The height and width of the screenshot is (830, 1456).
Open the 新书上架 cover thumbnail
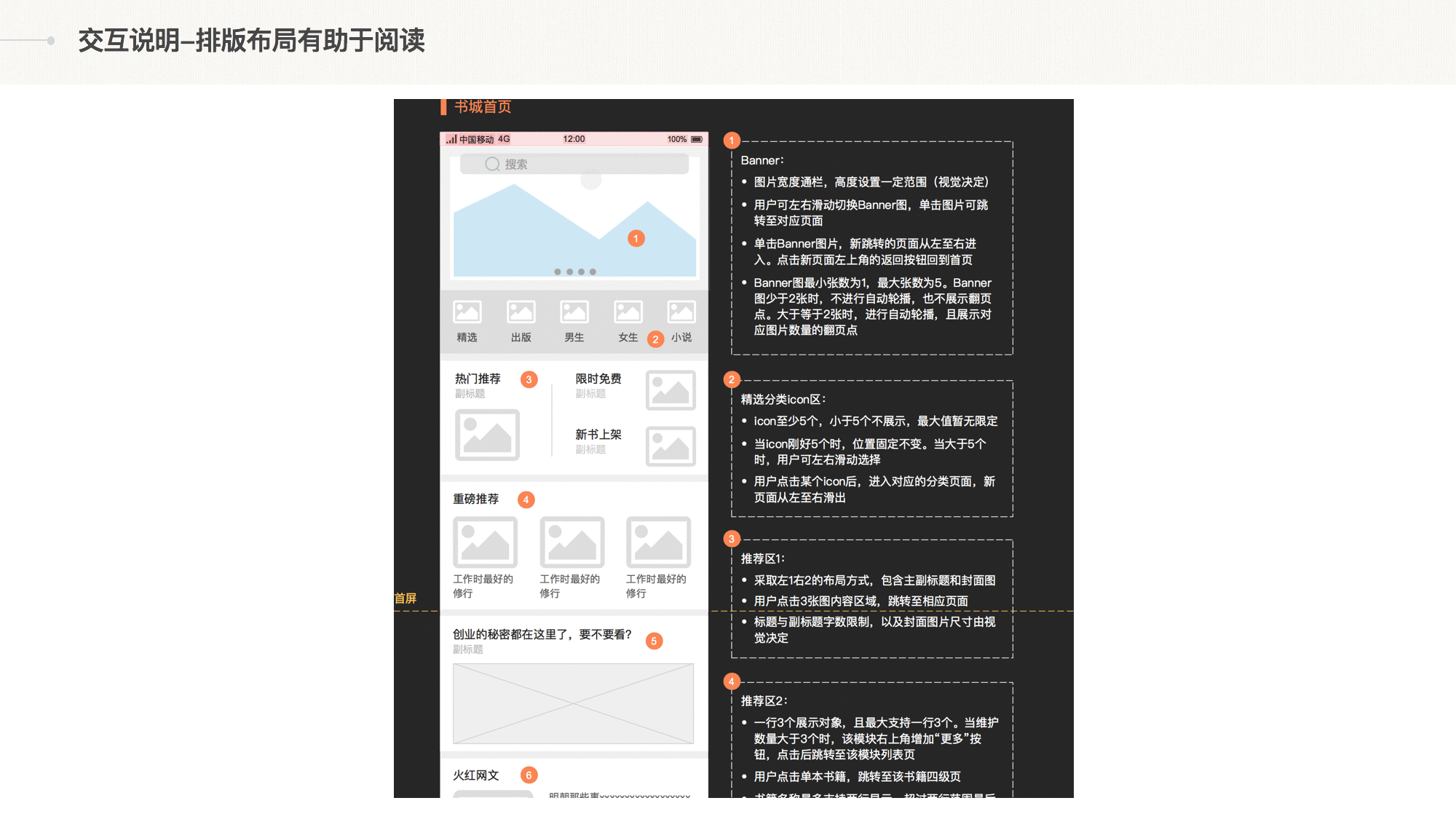[670, 446]
